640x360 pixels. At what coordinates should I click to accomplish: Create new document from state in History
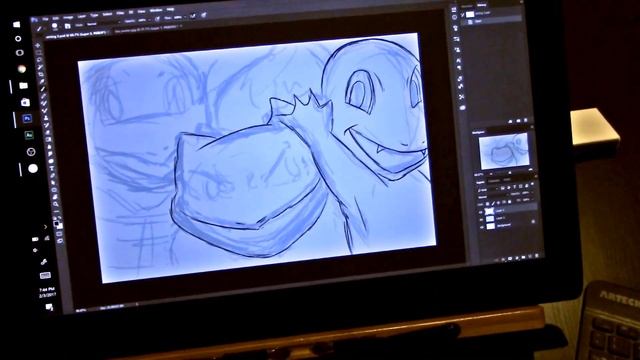tap(510, 121)
